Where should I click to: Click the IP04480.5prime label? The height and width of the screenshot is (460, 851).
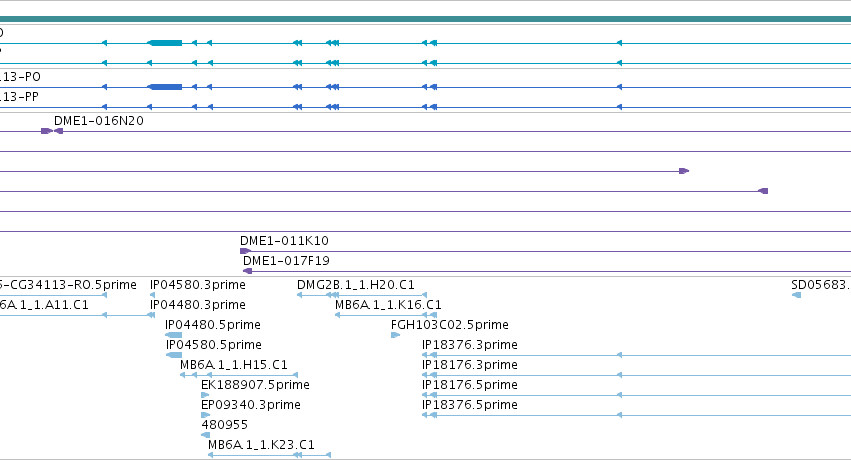click(x=213, y=325)
